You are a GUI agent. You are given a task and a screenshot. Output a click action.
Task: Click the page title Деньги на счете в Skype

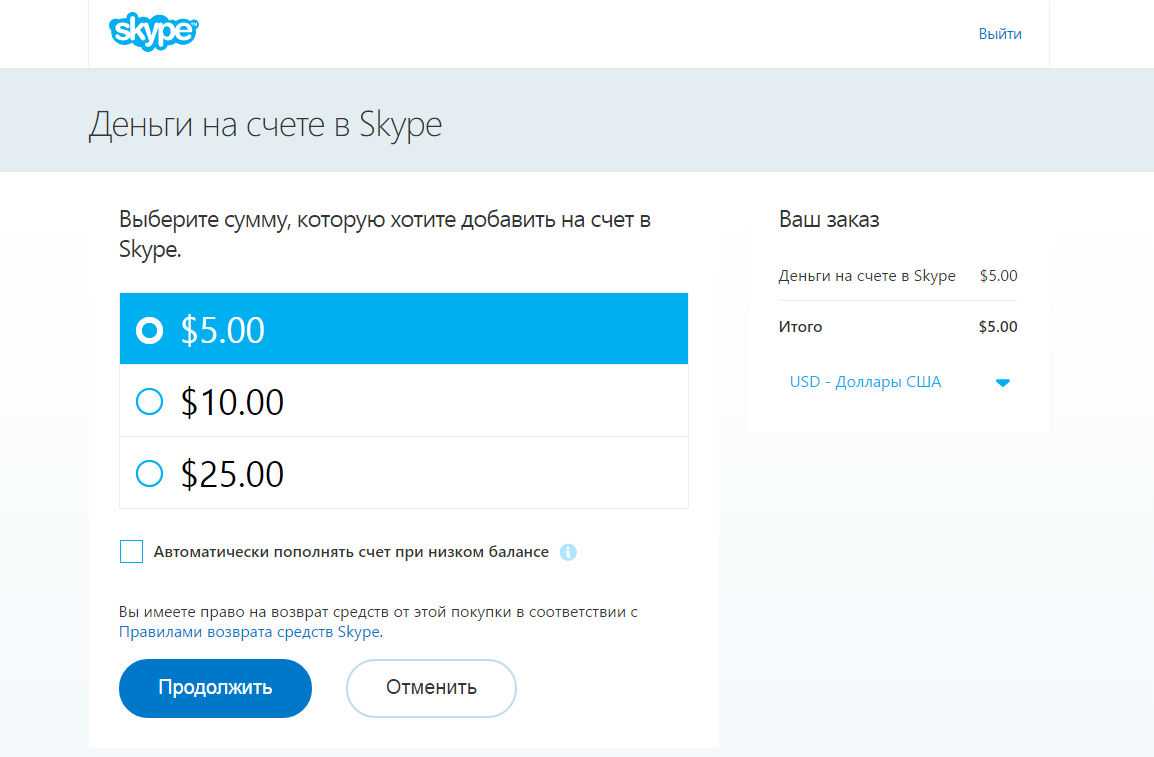[x=265, y=126]
